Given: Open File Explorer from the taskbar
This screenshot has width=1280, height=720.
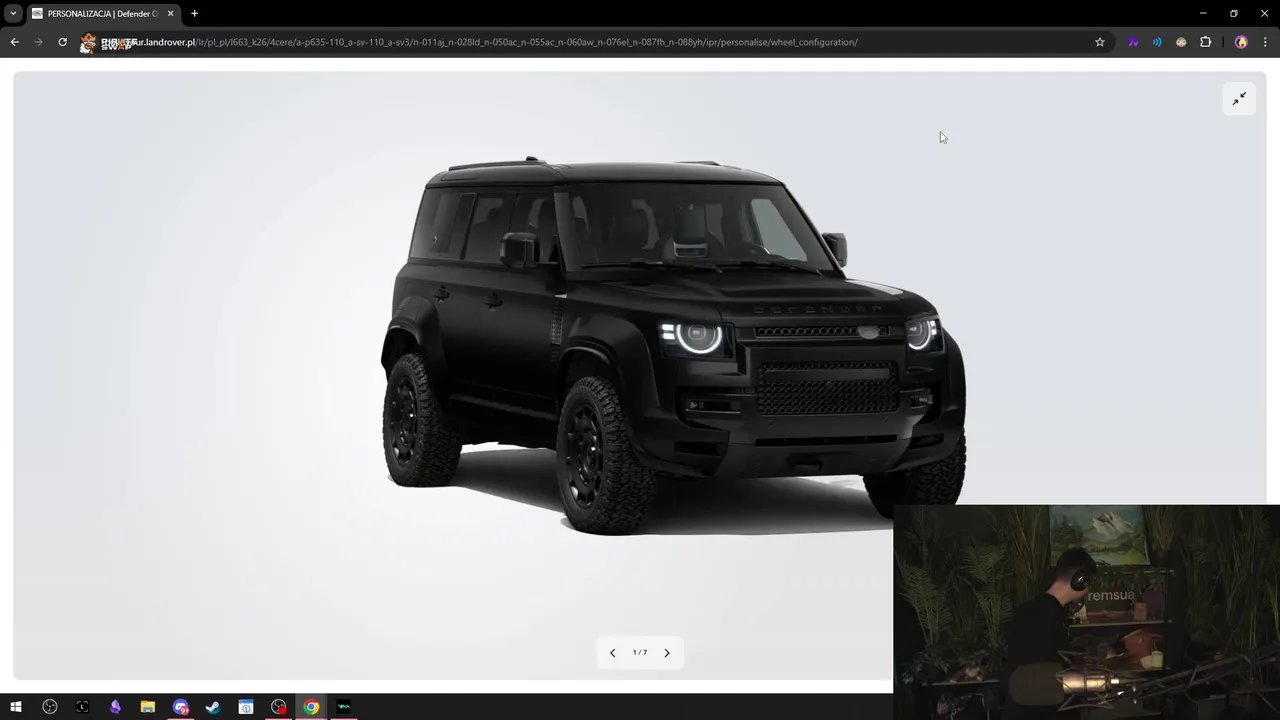Looking at the screenshot, I should [x=147, y=707].
